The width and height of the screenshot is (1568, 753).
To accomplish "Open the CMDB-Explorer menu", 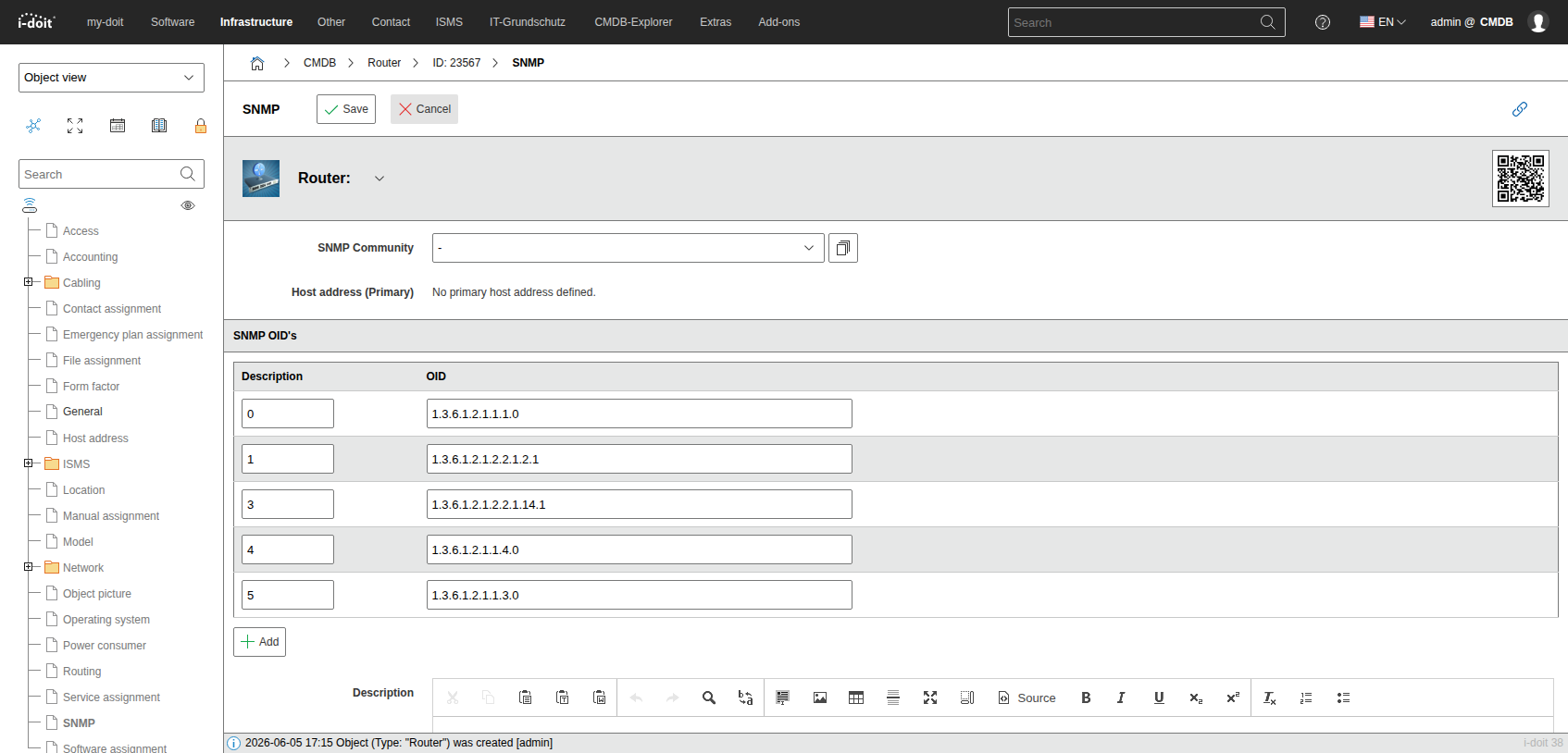I will tap(633, 22).
